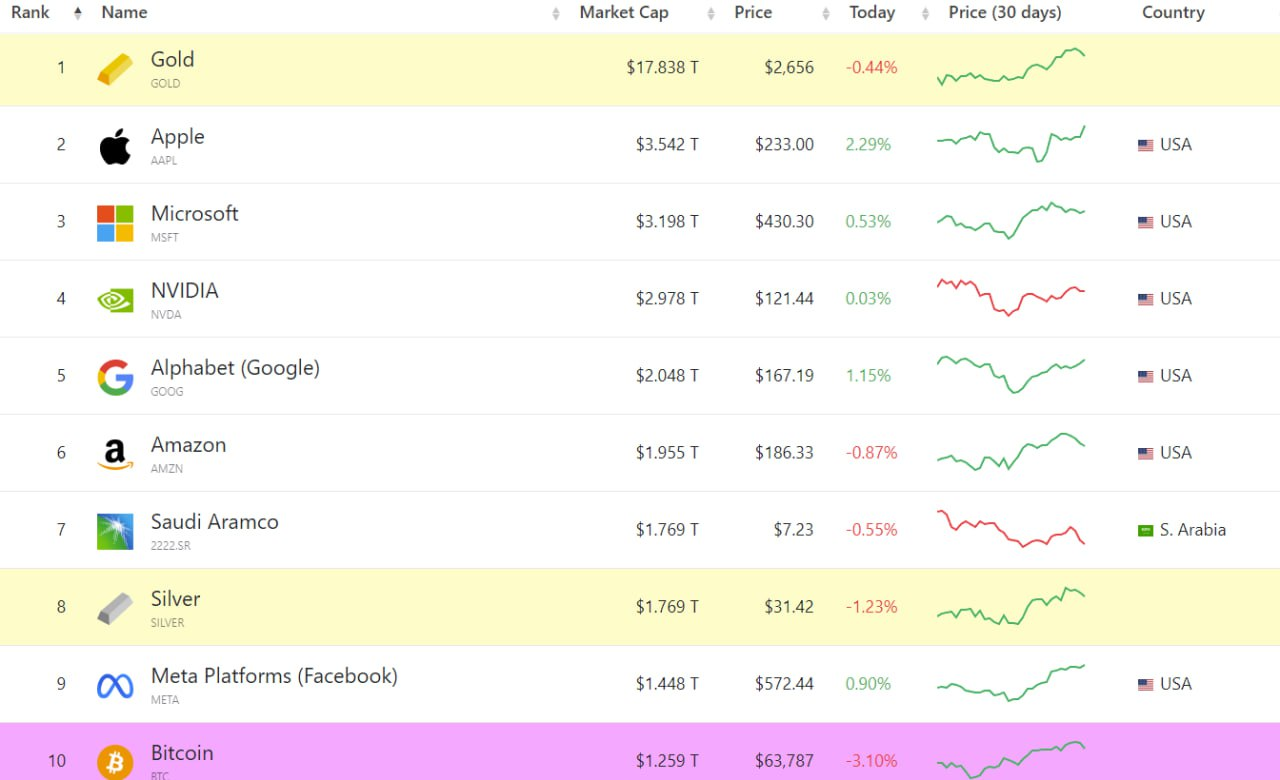Click the Gold bar icon

pos(115,69)
